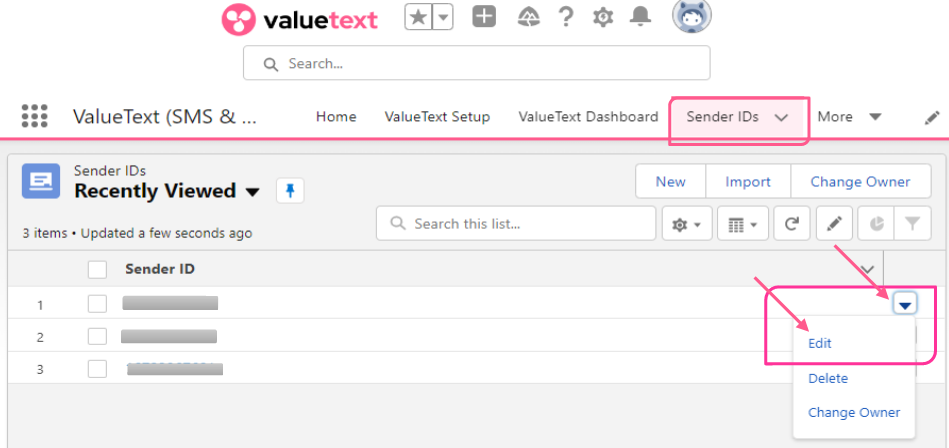Expand the Recently Viewed list view dropdown

252,192
